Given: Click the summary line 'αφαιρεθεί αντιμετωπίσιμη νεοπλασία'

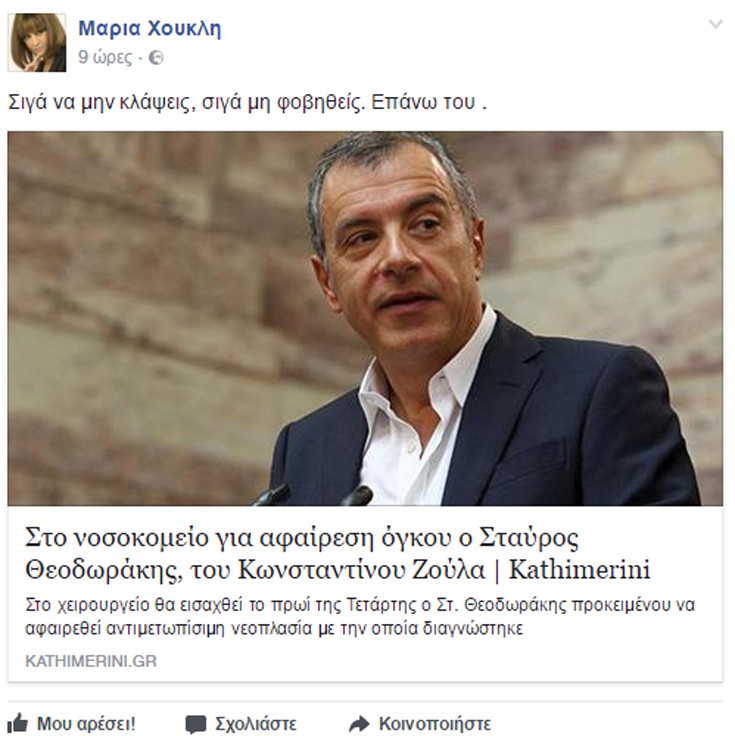Looking at the screenshot, I should click(274, 628).
